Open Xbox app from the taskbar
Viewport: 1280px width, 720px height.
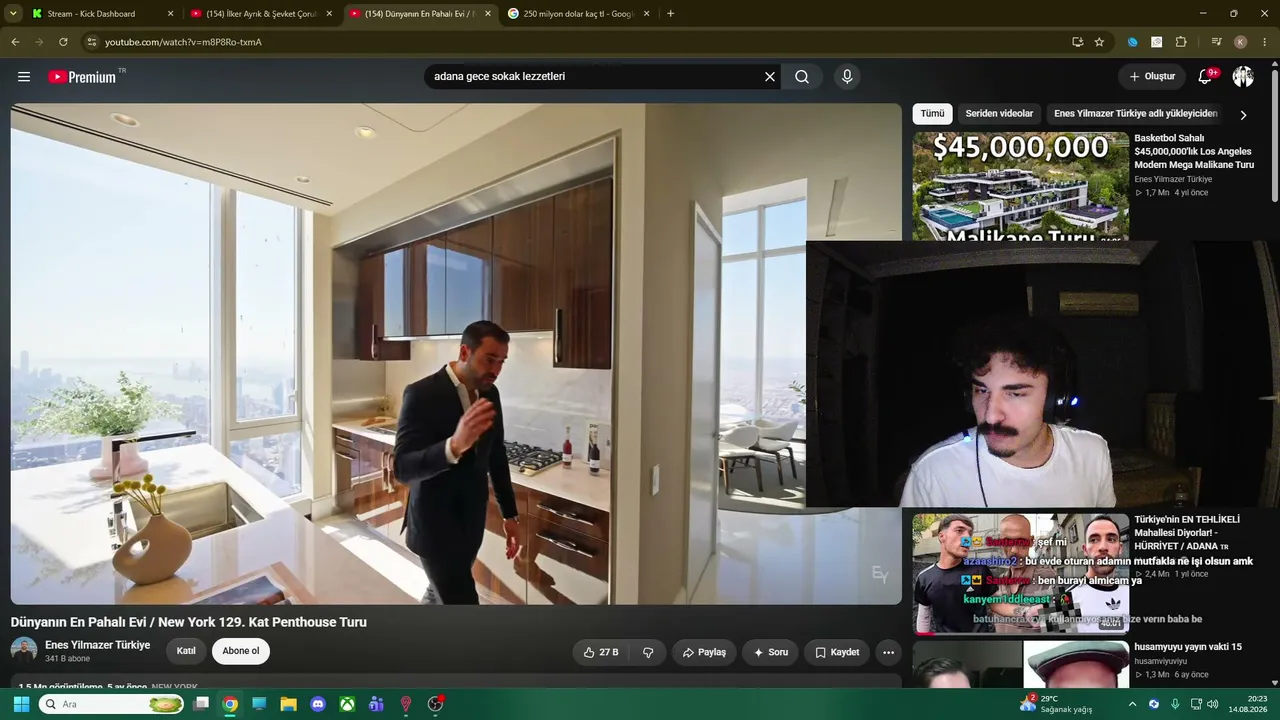[347, 704]
